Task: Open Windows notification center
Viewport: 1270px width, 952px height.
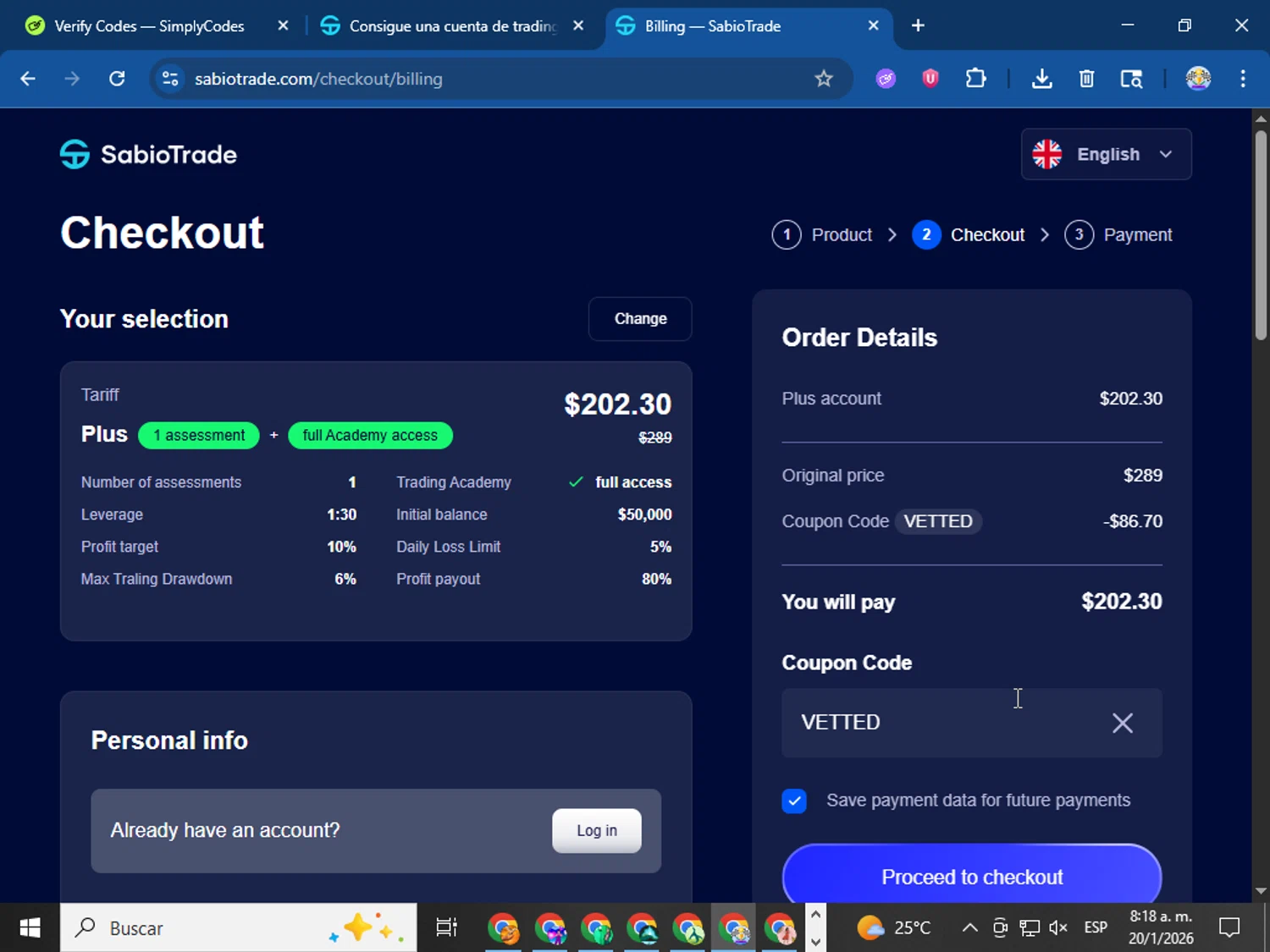Action: pyautogui.click(x=1229, y=928)
